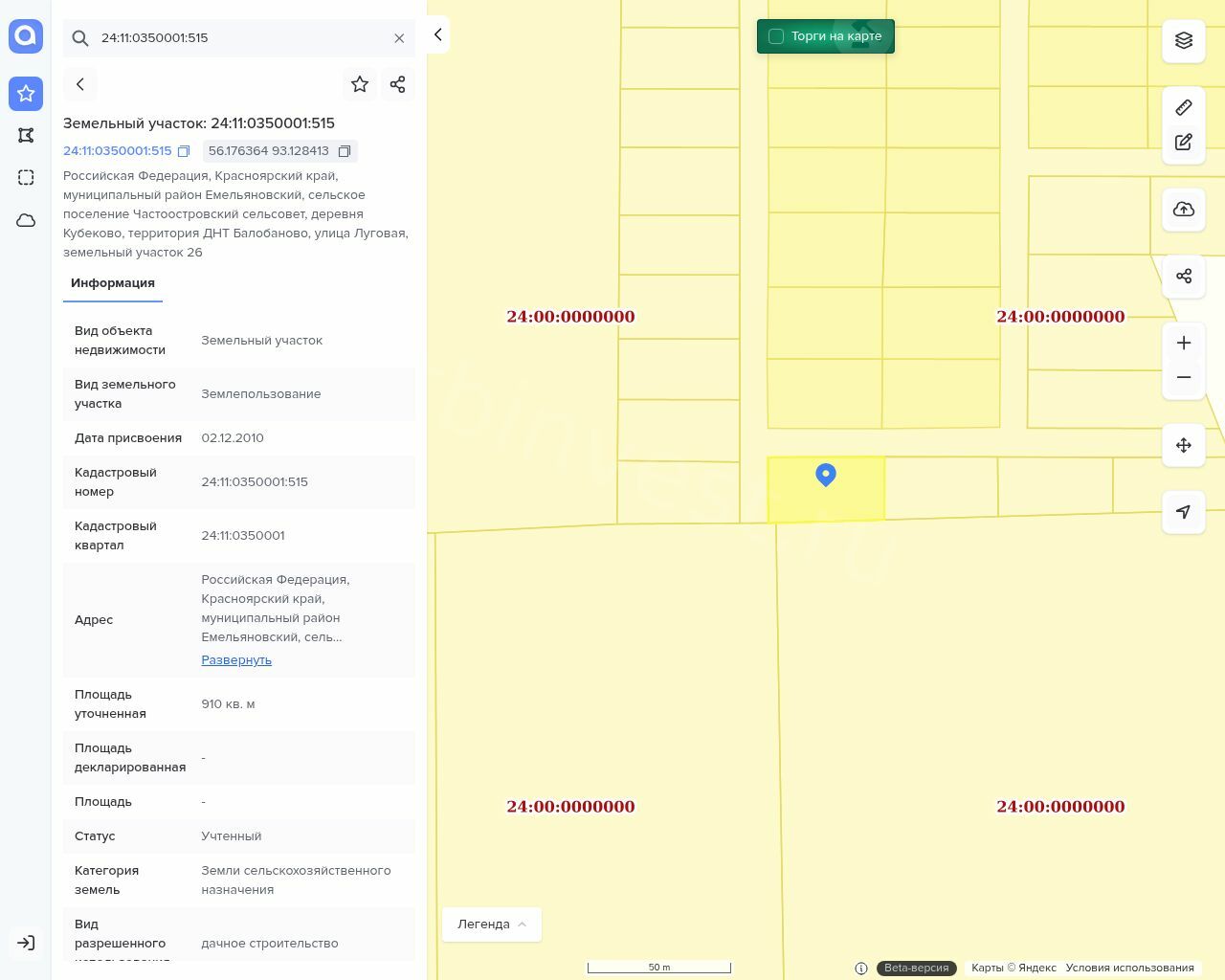Switch to the Информация tab
This screenshot has width=1225, height=980.
[x=113, y=283]
